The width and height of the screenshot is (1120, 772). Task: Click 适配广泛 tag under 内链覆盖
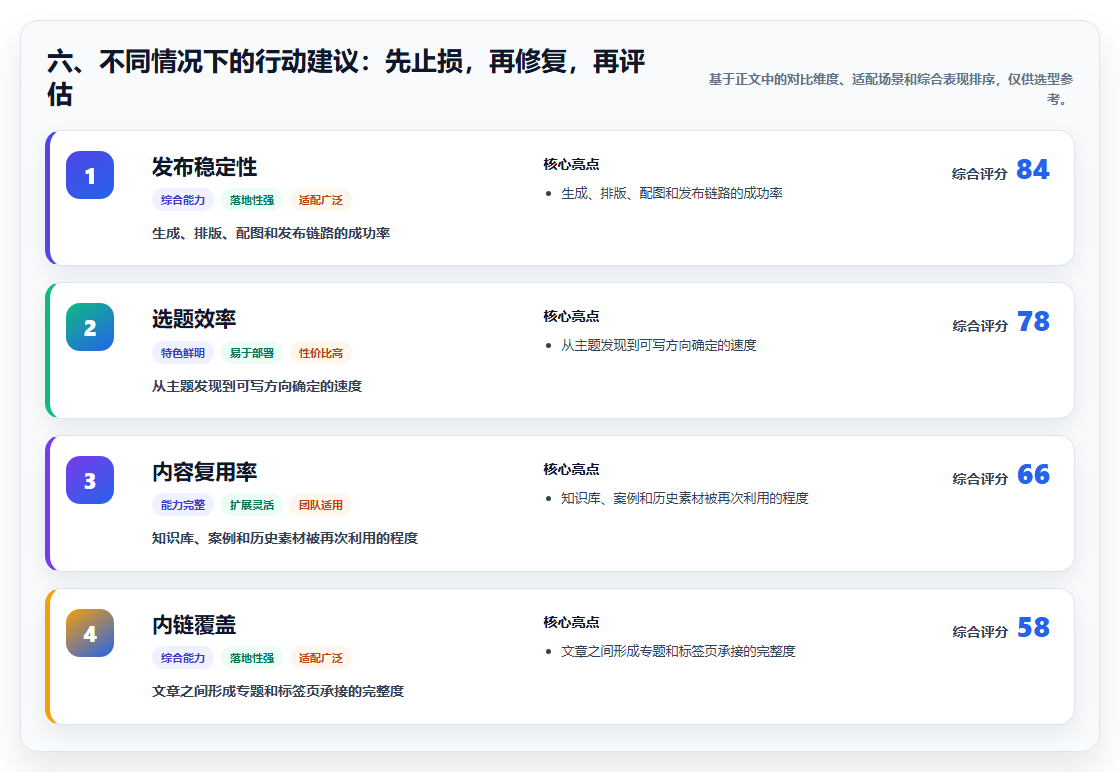(x=321, y=658)
